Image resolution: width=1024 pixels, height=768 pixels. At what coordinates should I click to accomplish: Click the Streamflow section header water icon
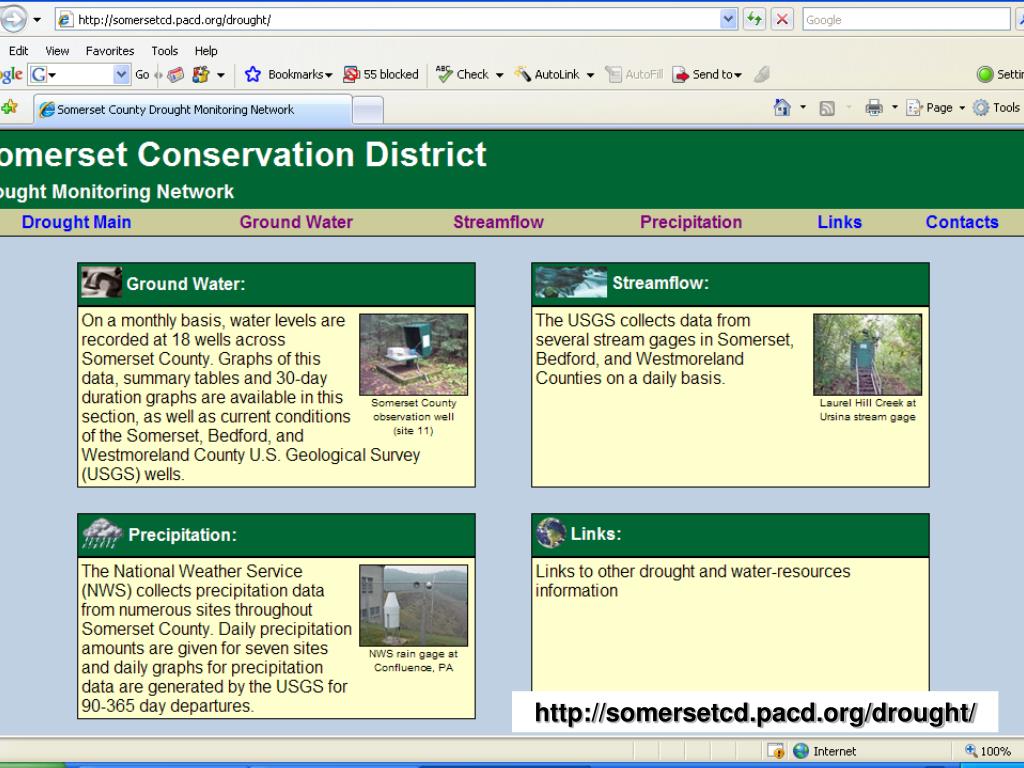pyautogui.click(x=571, y=282)
